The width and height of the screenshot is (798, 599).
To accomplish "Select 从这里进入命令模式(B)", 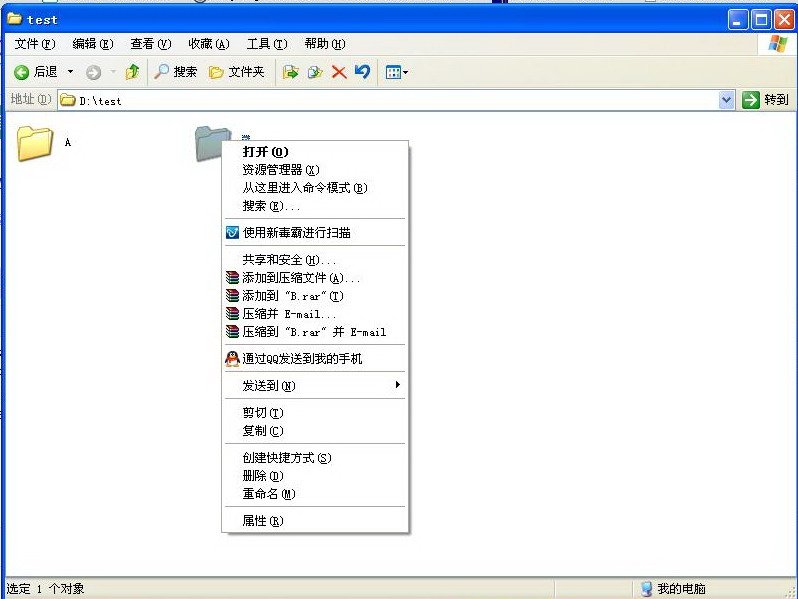I will (x=315, y=188).
